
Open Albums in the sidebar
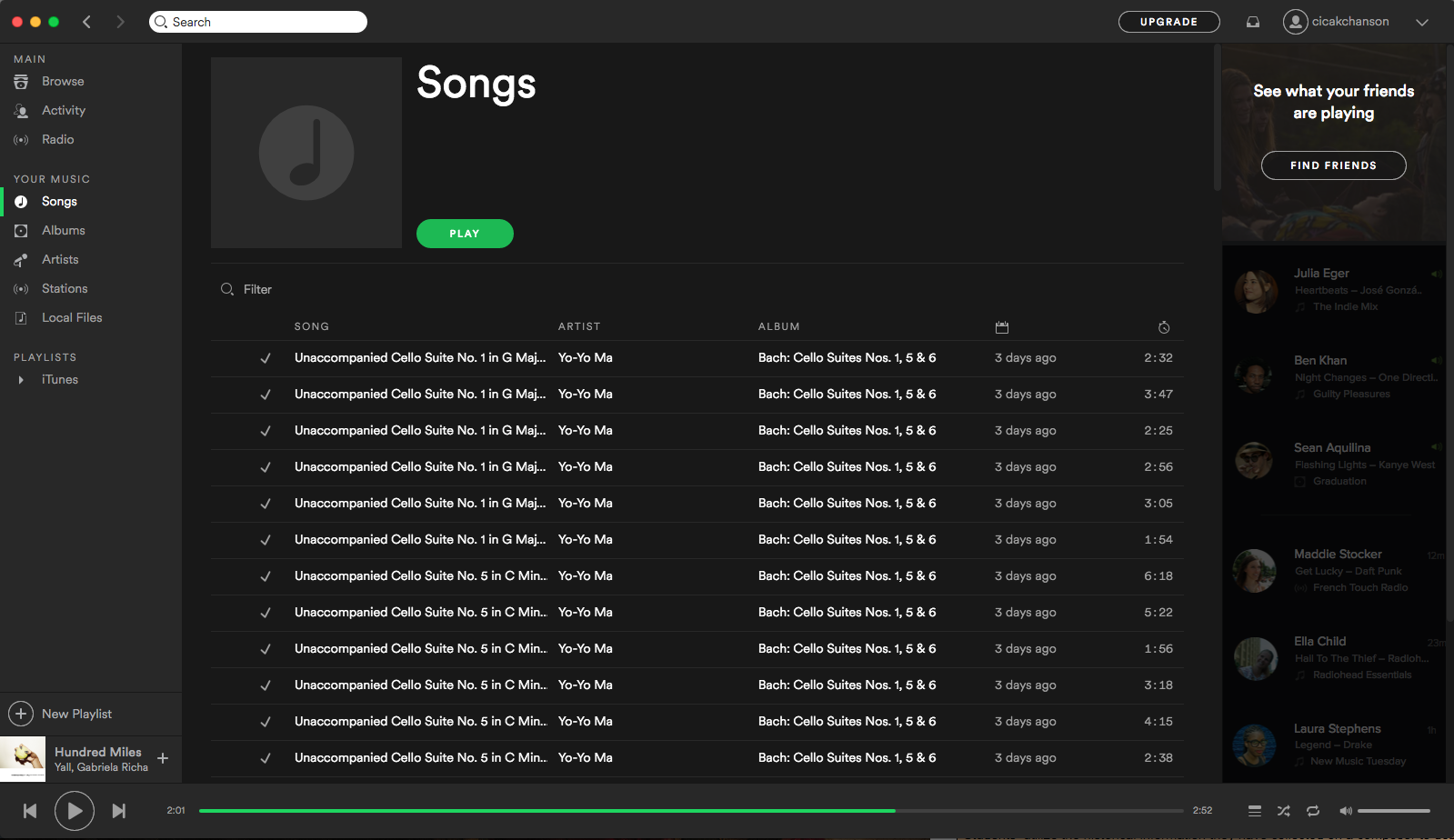[x=64, y=231]
